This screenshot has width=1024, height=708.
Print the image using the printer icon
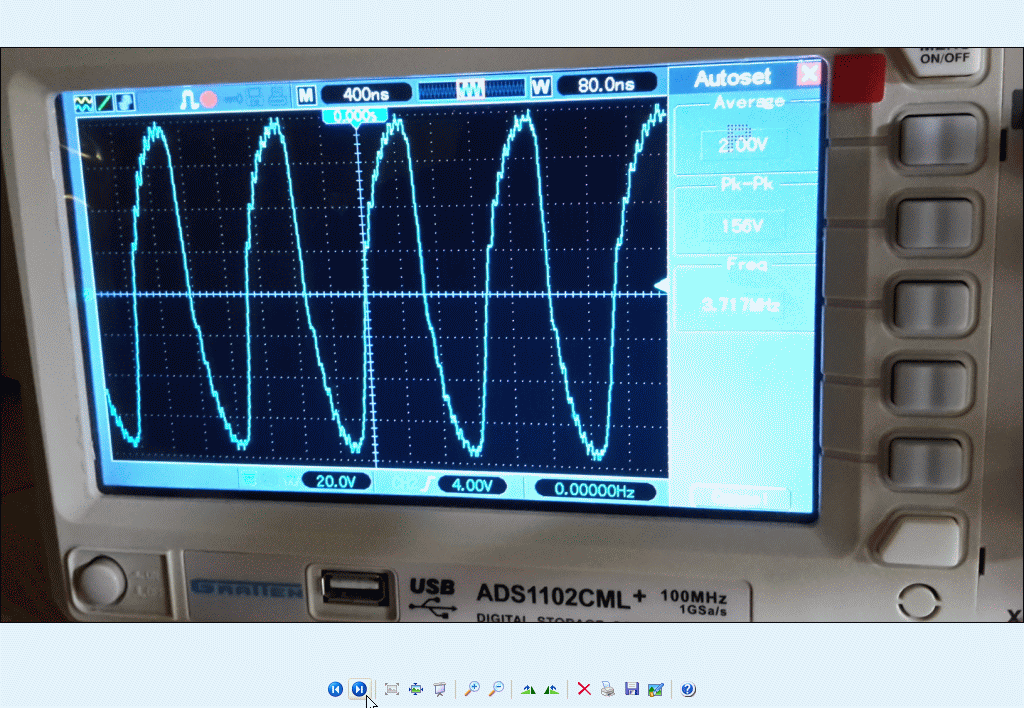(x=608, y=689)
